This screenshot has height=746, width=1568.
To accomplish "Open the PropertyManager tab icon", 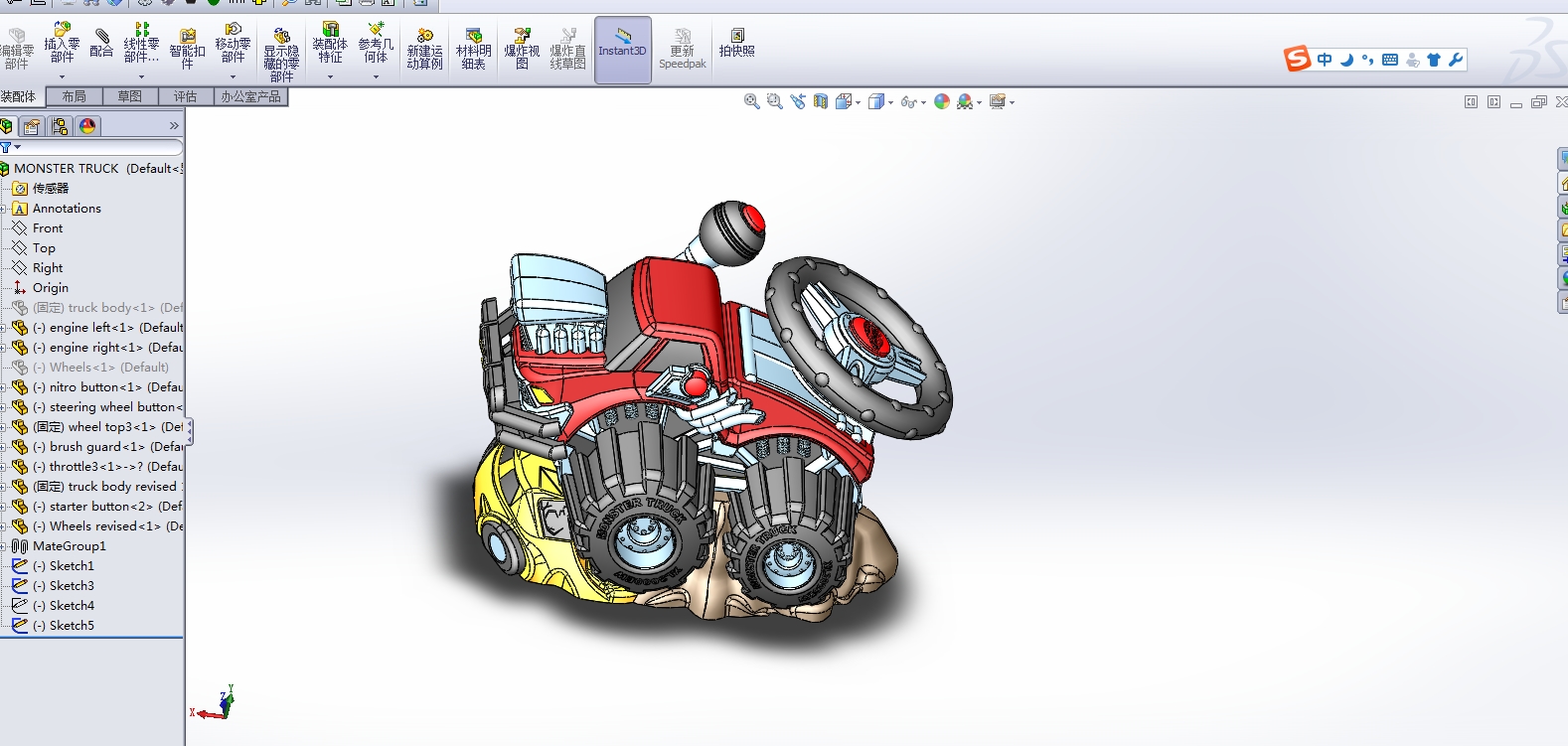I will [33, 126].
